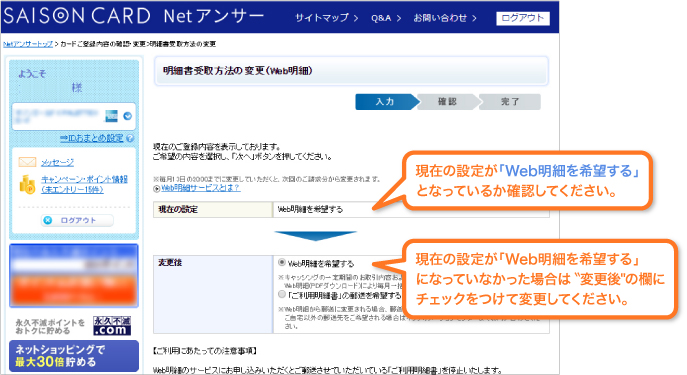
Task: Click the sidebar ログアウト button
Action: coord(77,220)
